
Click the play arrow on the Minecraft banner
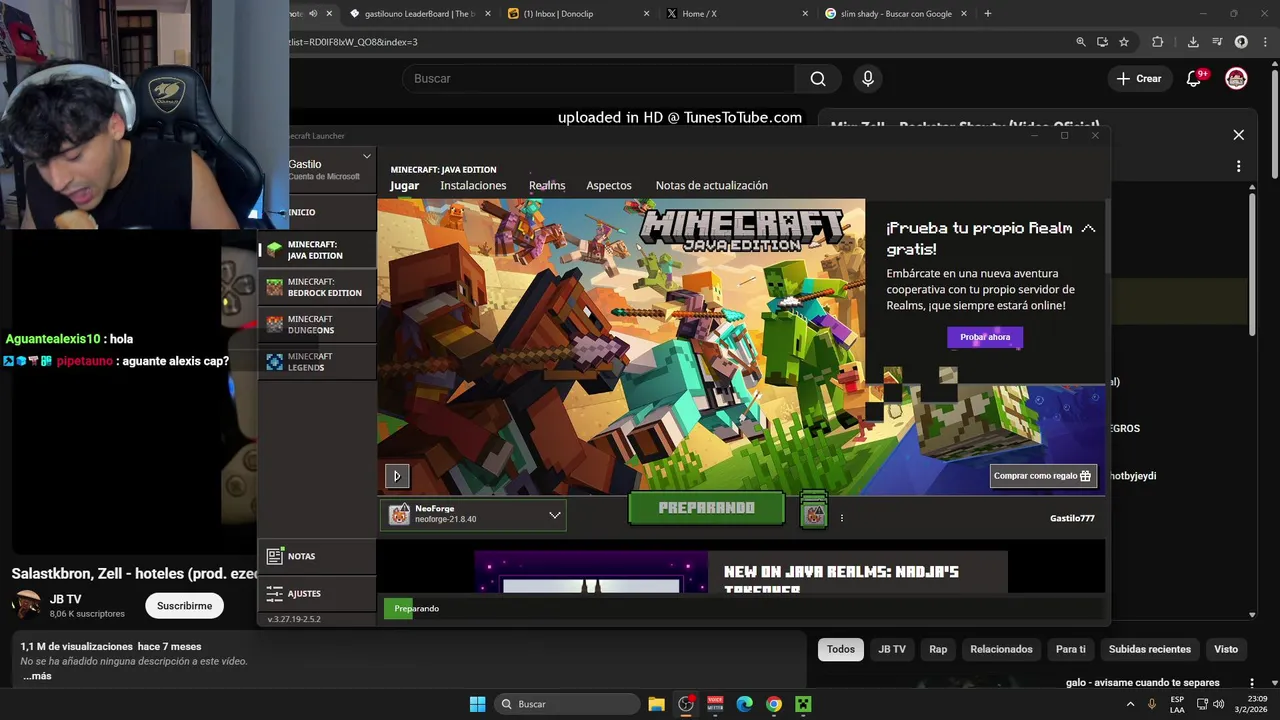tap(397, 476)
